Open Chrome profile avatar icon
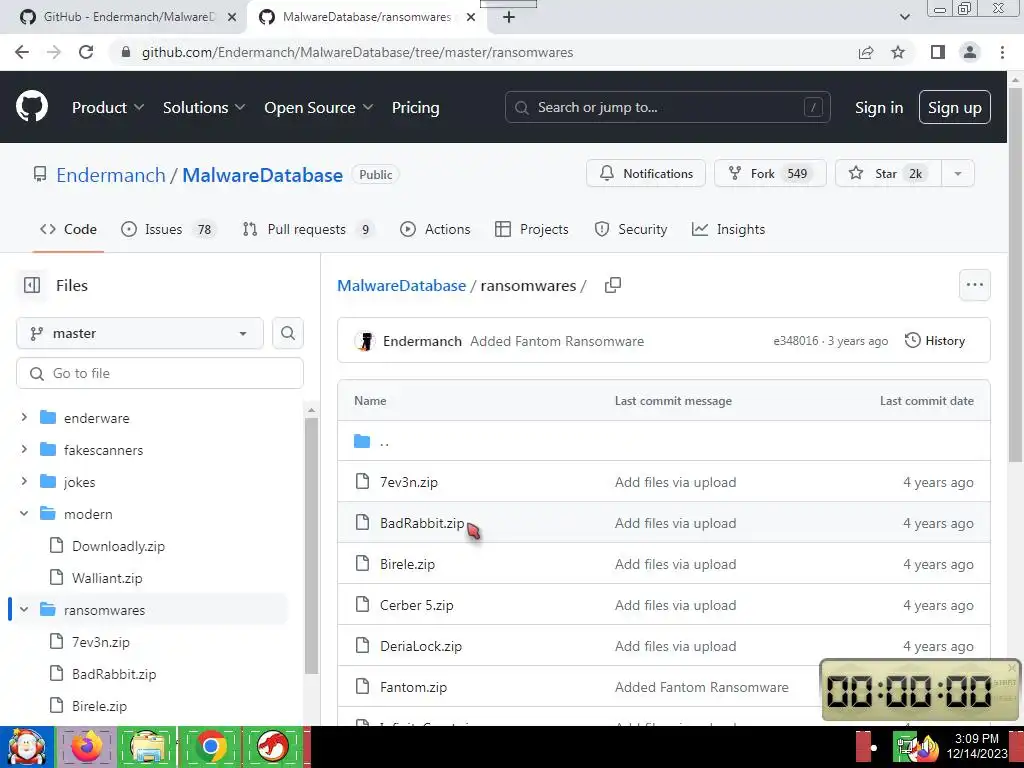 click(x=970, y=52)
